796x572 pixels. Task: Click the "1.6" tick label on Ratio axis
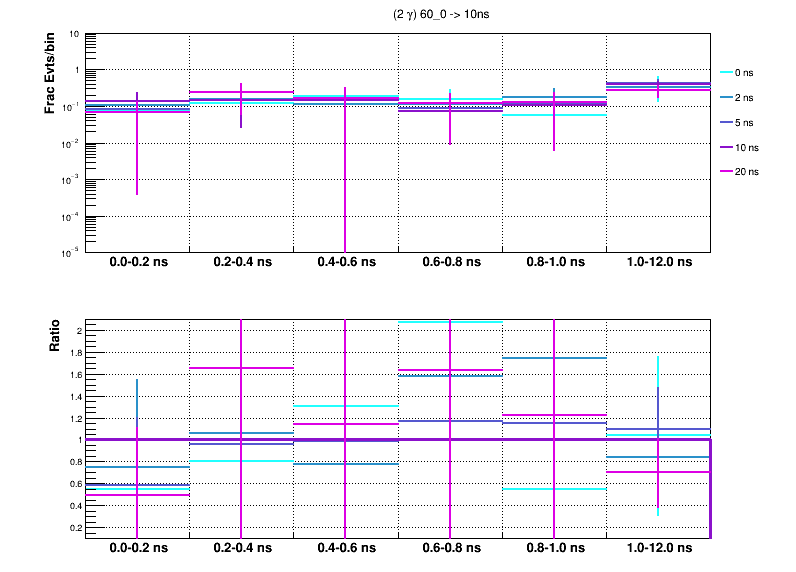[x=73, y=375]
